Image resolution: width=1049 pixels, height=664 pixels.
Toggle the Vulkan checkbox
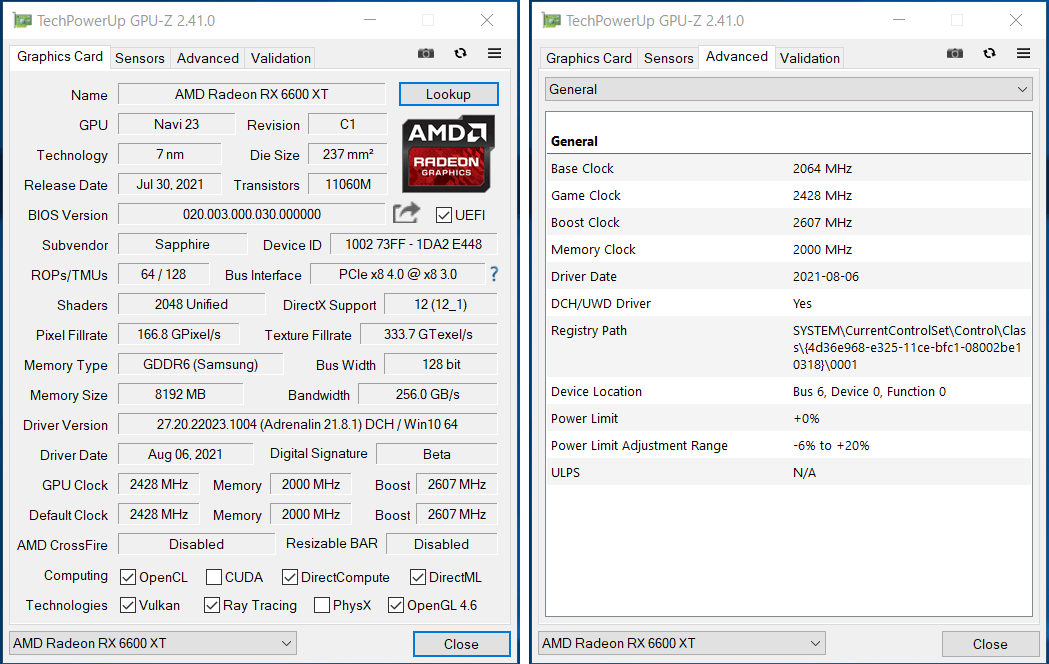[128, 605]
